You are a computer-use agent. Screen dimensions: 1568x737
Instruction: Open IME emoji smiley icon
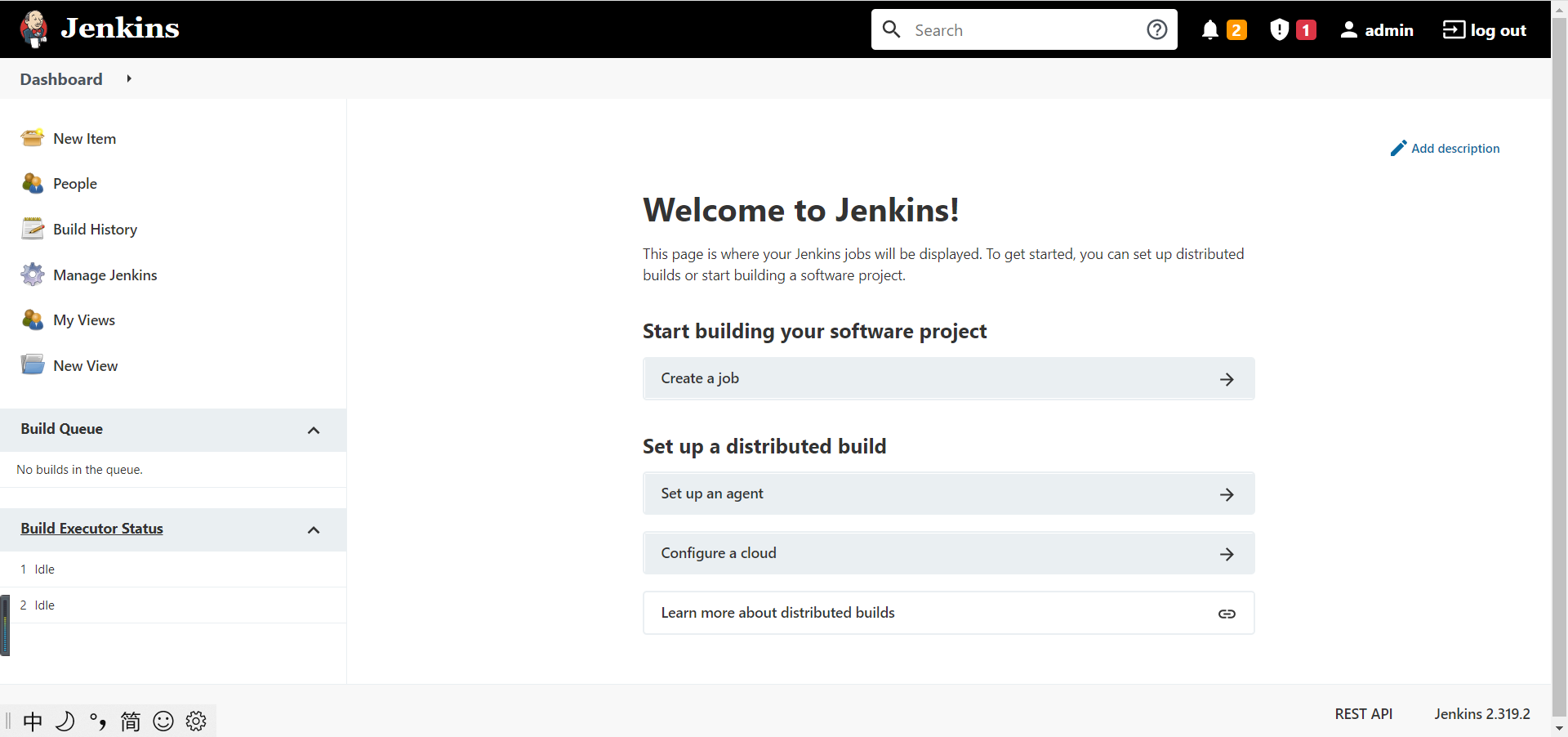tap(163, 721)
